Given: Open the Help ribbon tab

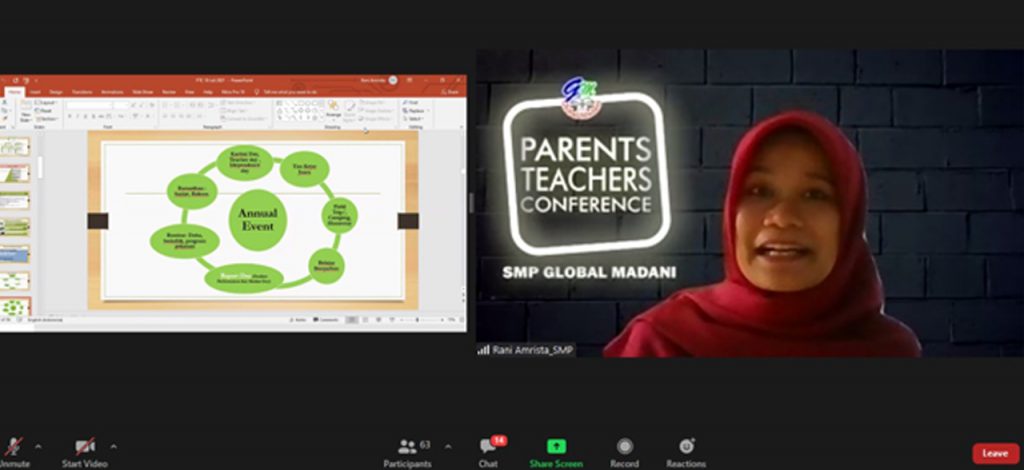Looking at the screenshot, I should 208,92.
